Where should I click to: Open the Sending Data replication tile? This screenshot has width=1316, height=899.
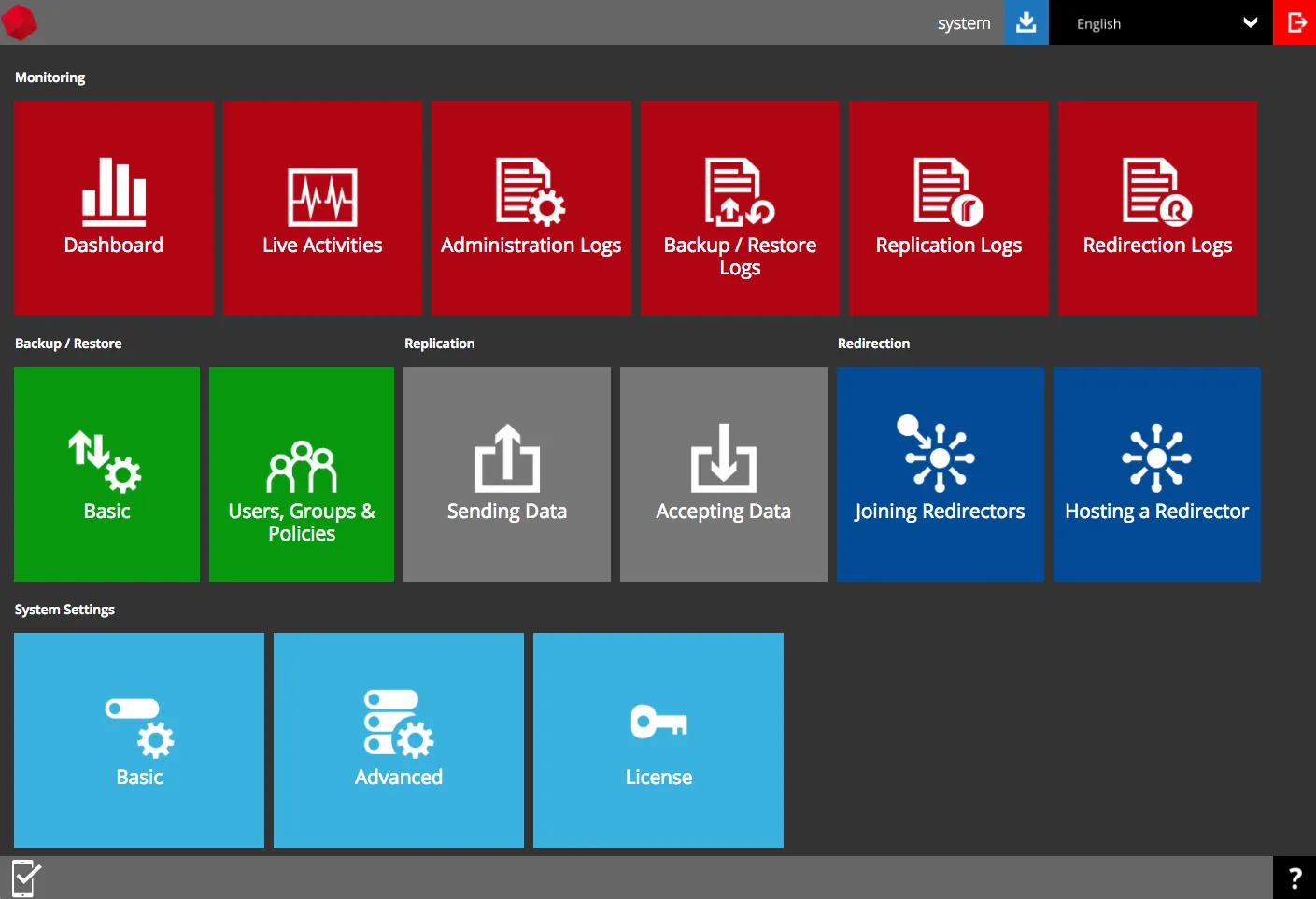click(x=506, y=473)
